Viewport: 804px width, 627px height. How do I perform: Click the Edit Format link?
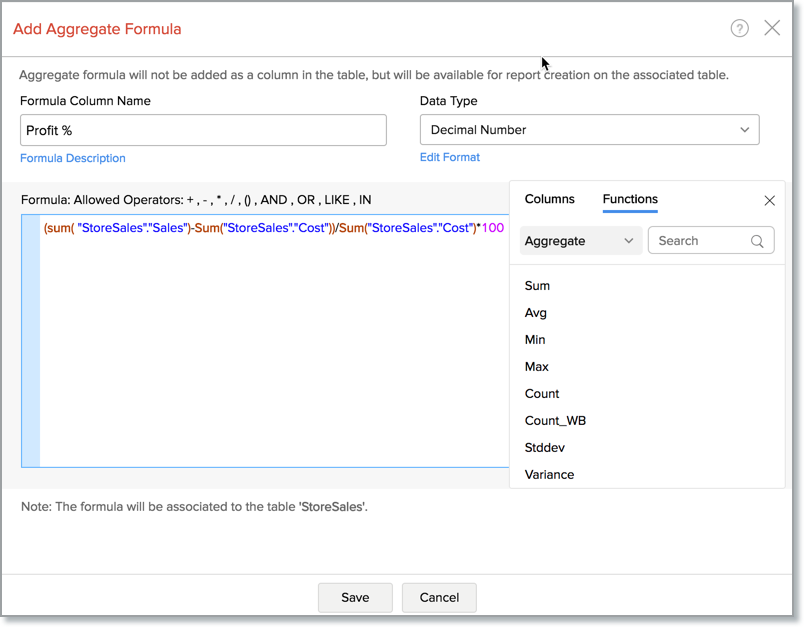pyautogui.click(x=450, y=157)
